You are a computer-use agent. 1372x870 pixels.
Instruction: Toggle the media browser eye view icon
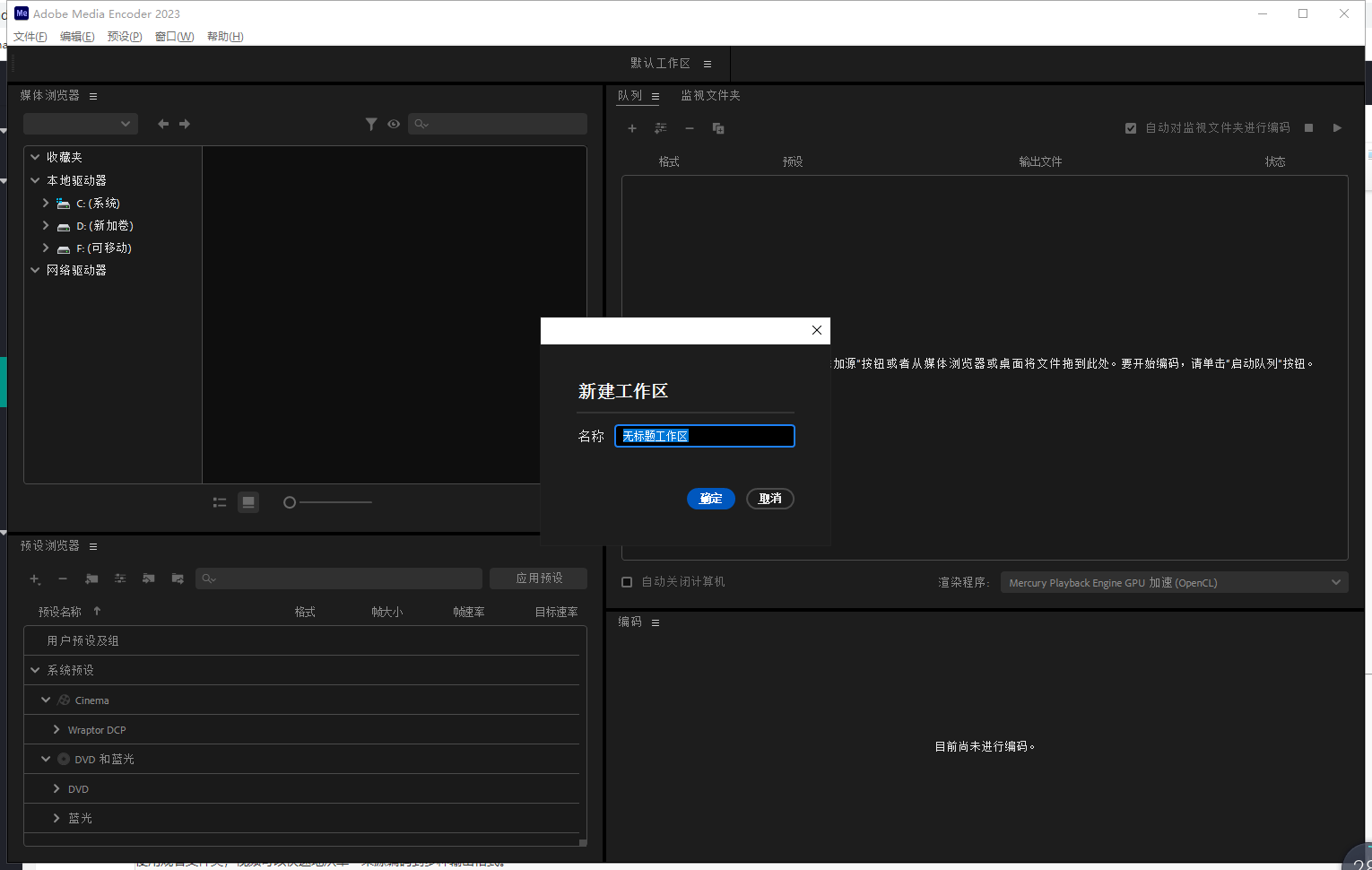tap(394, 124)
